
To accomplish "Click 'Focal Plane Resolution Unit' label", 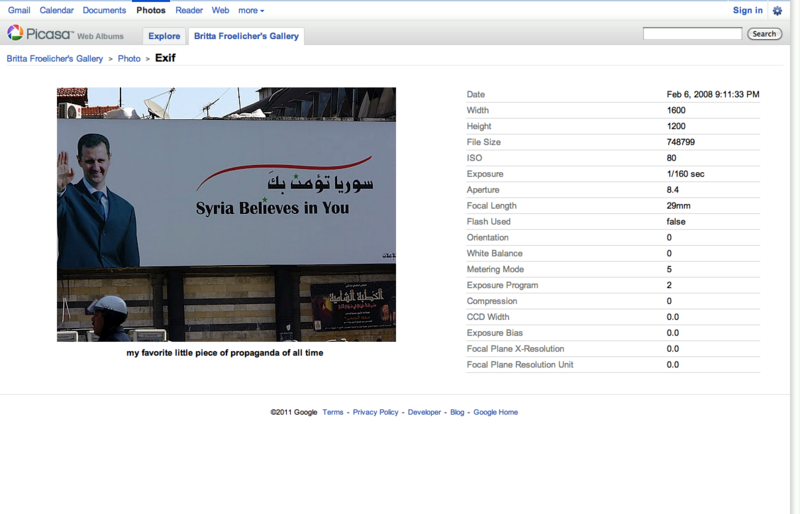I will (520, 364).
